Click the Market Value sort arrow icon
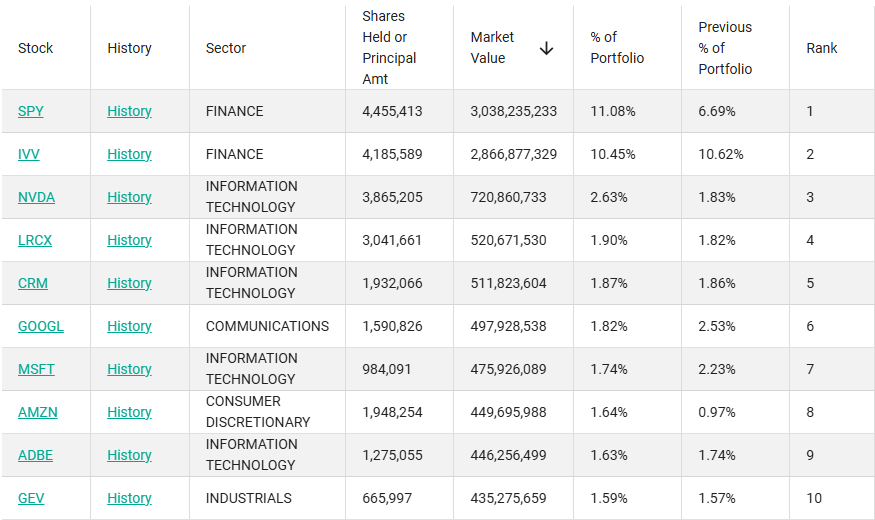875x520 pixels. click(x=546, y=48)
